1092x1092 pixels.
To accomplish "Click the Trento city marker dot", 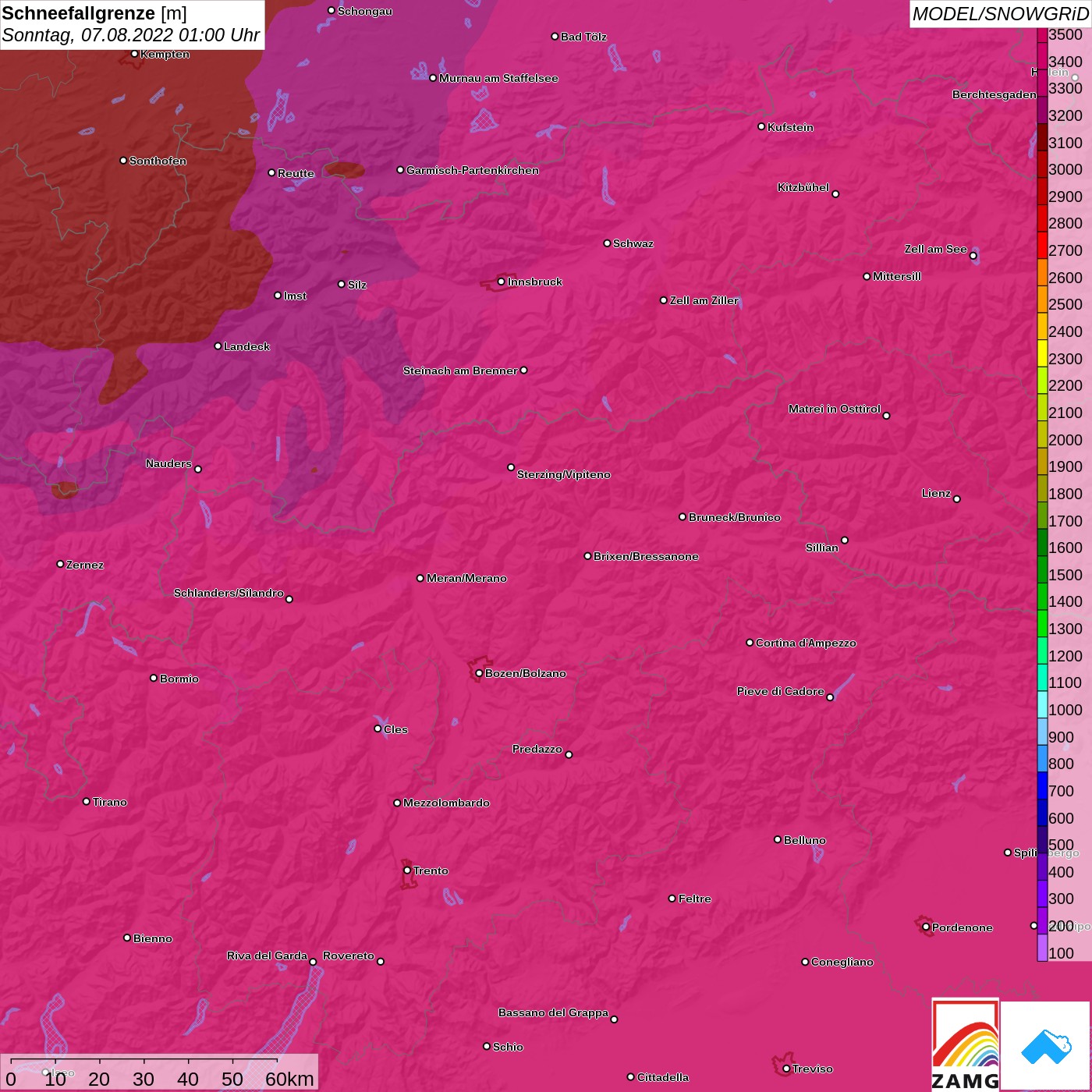I will 407,870.
